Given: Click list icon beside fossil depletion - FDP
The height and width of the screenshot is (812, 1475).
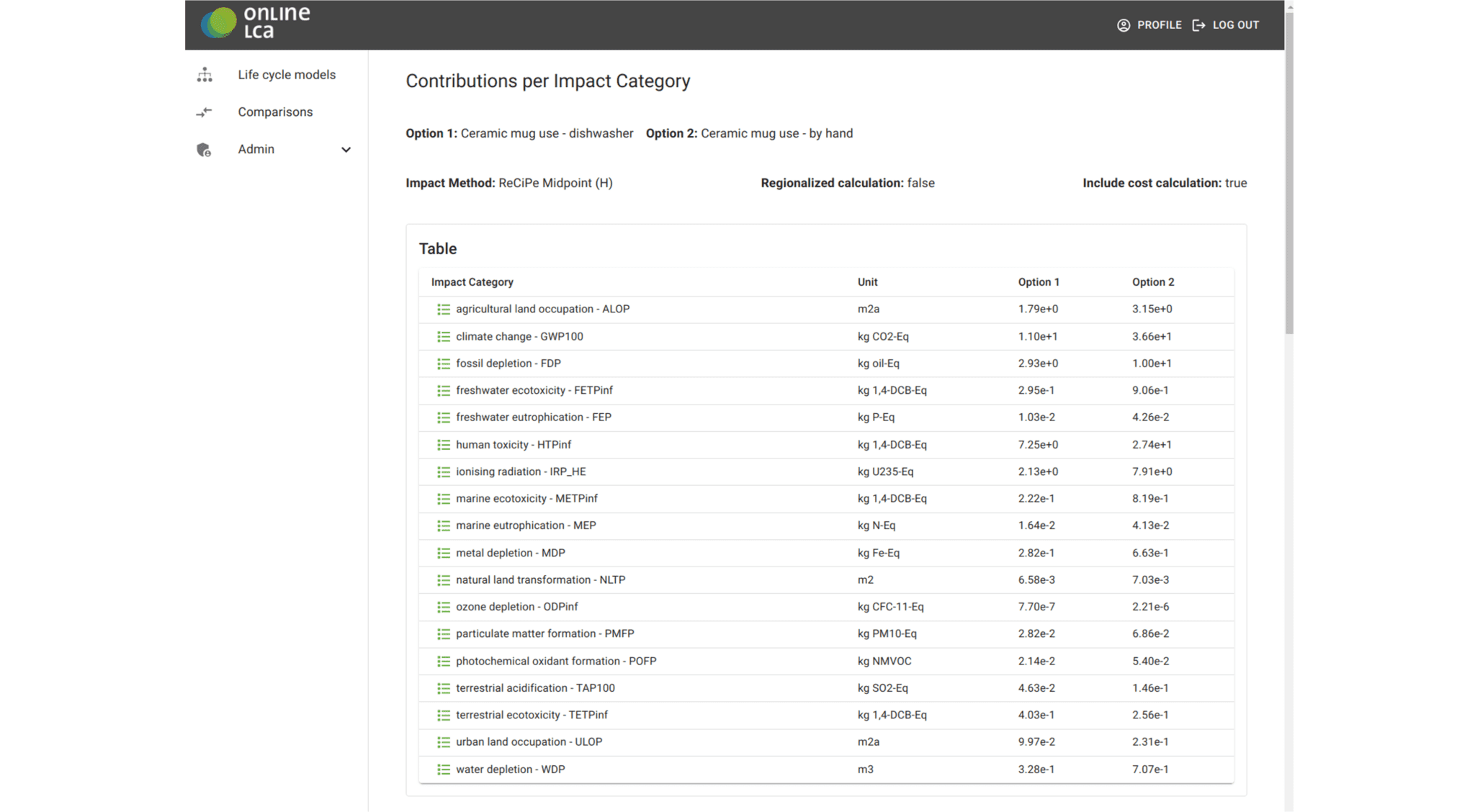Looking at the screenshot, I should click(x=443, y=364).
